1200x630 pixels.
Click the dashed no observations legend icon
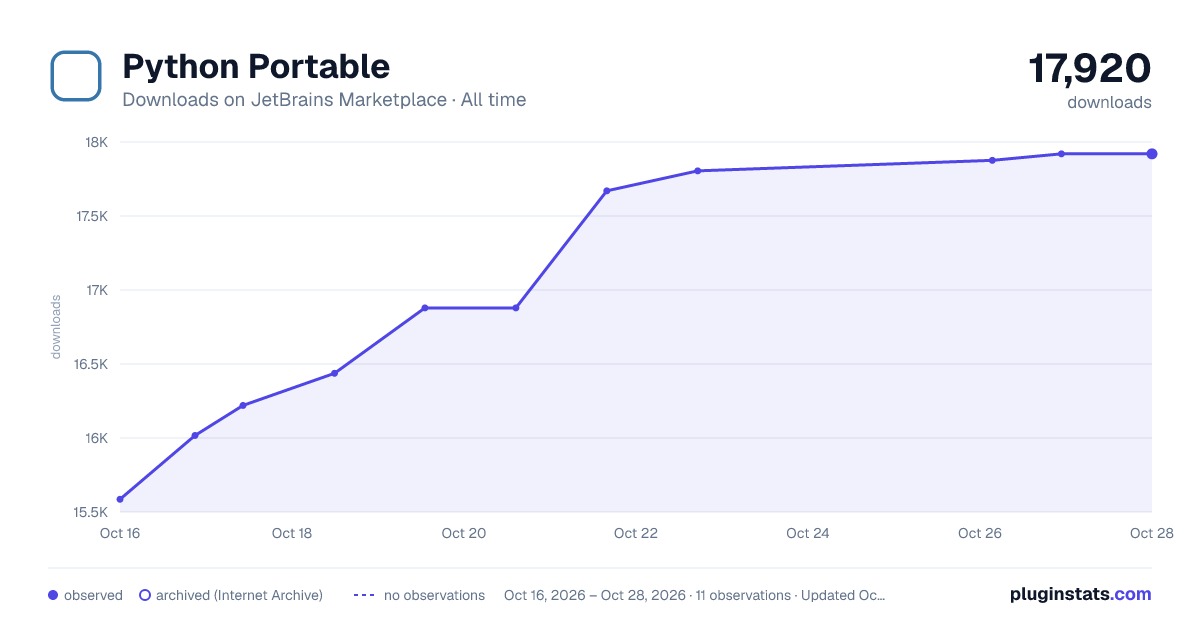pos(364,595)
